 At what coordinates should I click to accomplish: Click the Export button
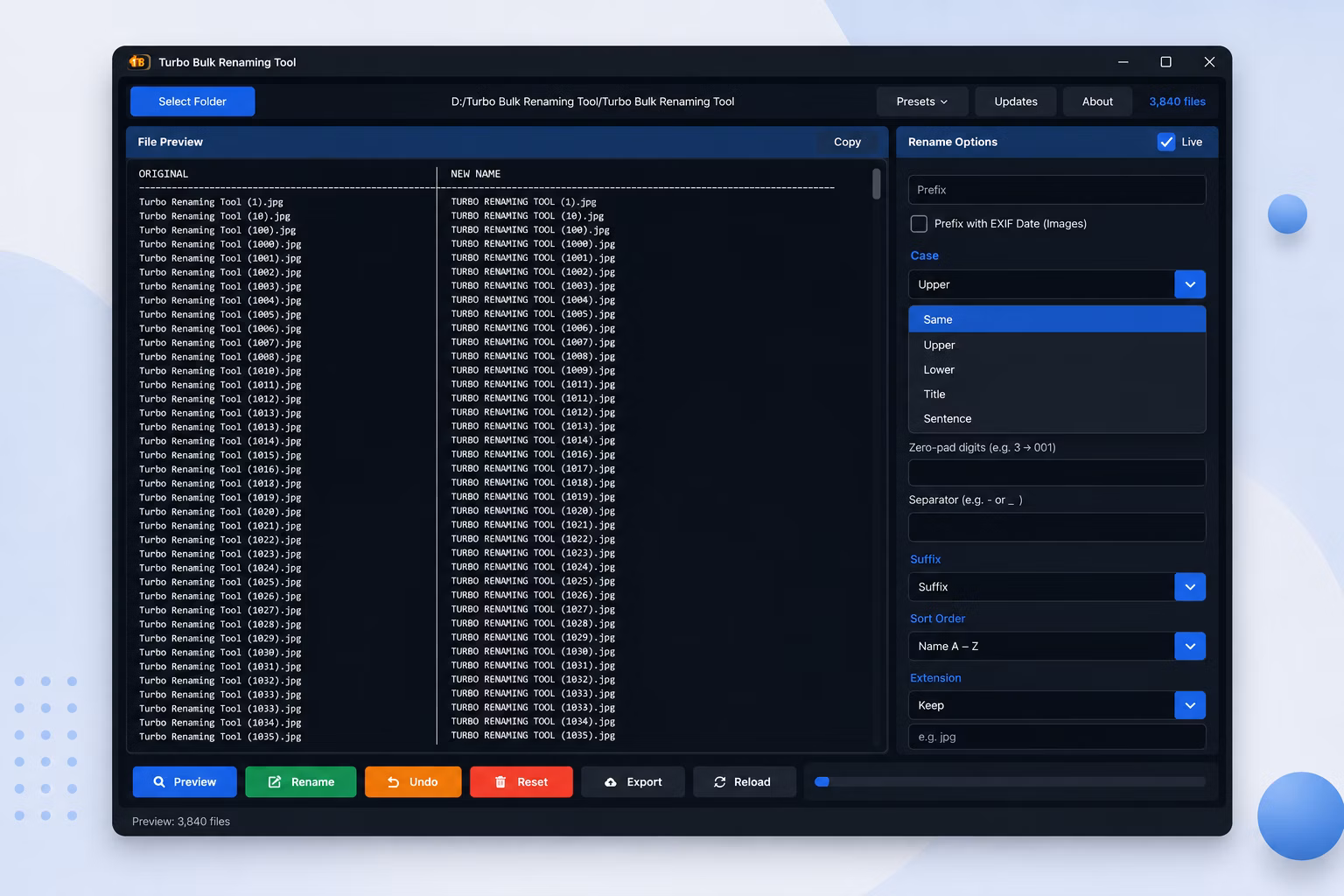click(x=633, y=782)
